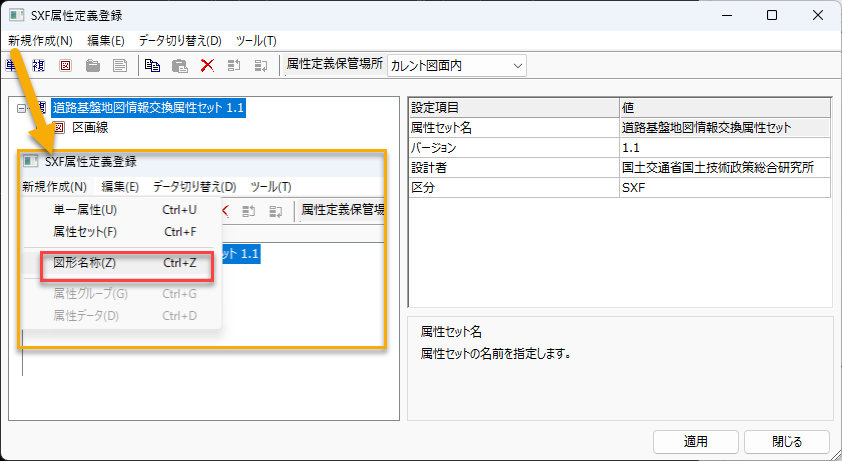
Task: Click the SXF属性定義登録 title bar app icon
Action: pyautogui.click(x=17, y=15)
